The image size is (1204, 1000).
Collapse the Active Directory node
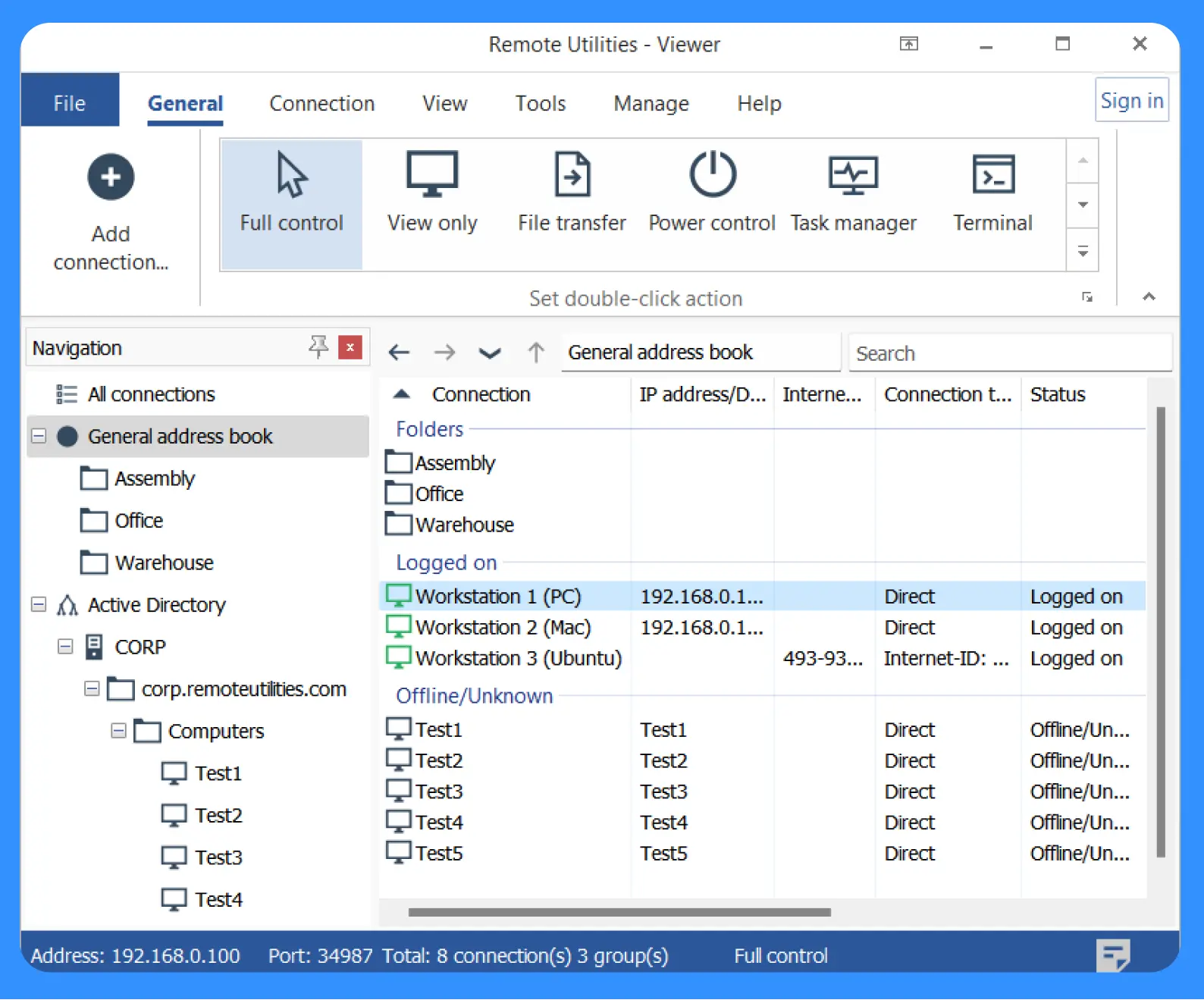point(39,605)
